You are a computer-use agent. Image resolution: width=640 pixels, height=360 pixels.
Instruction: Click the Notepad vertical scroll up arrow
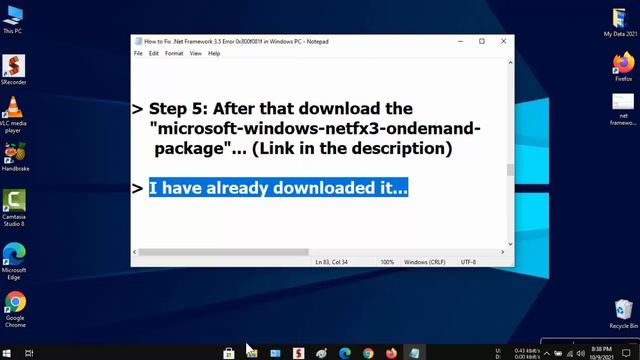pos(510,62)
